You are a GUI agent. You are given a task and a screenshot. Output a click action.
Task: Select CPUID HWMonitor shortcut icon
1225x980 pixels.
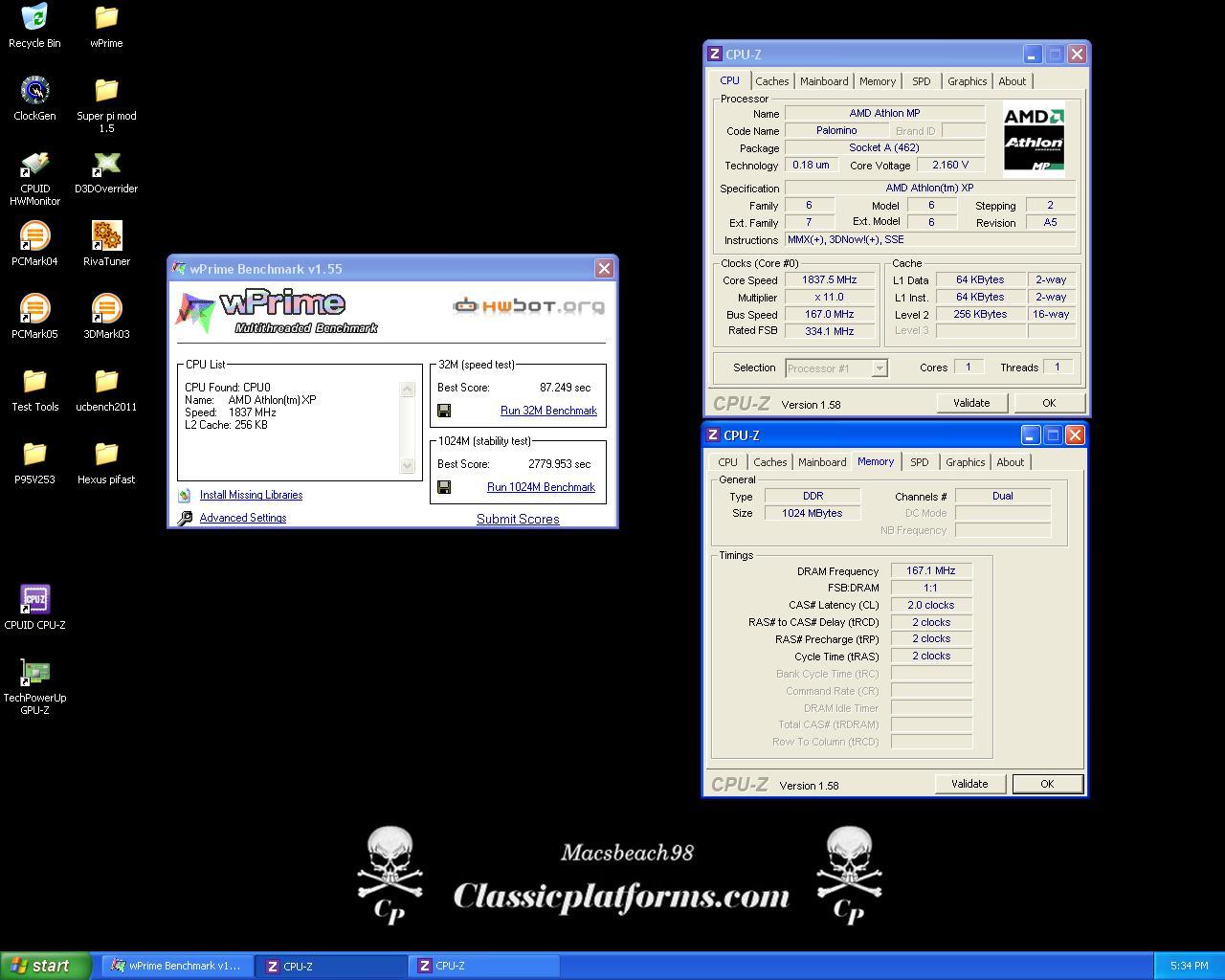(x=34, y=164)
